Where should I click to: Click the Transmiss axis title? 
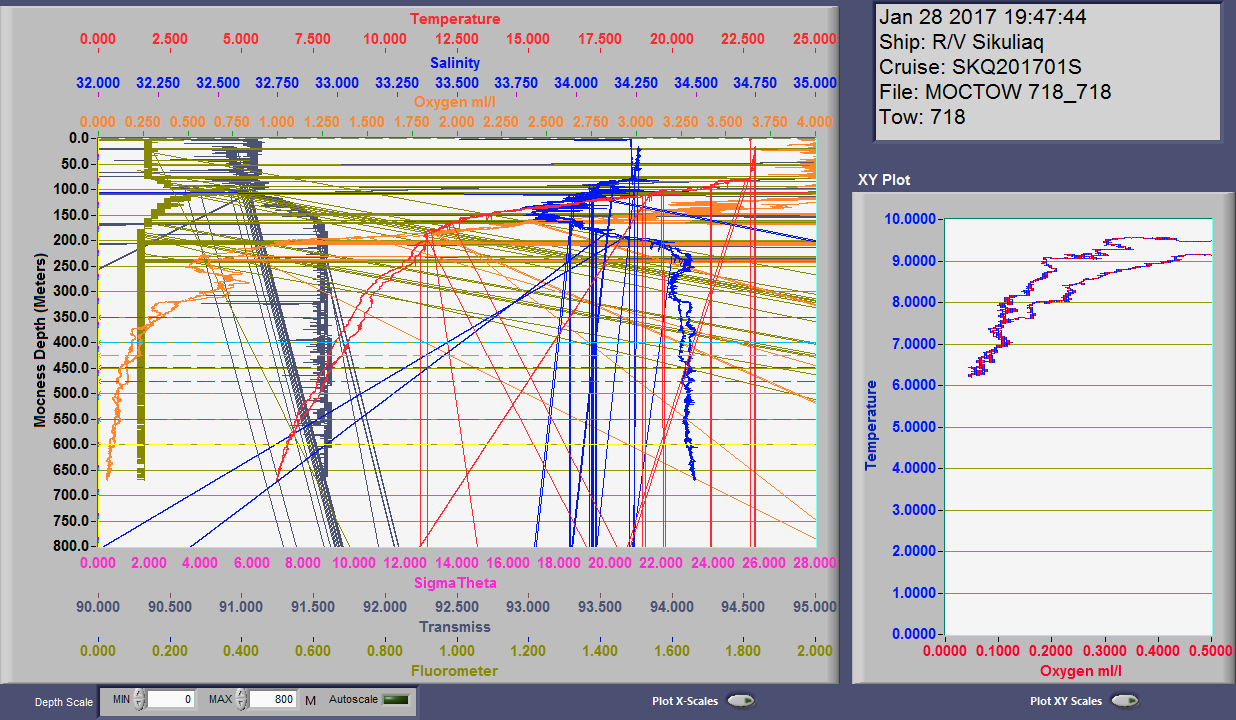click(455, 627)
